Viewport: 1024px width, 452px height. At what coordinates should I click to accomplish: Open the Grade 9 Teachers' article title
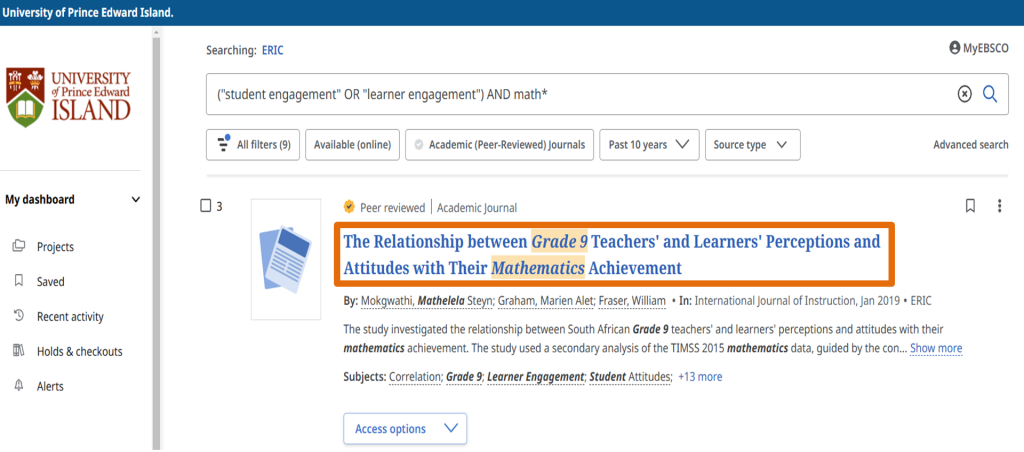pos(611,254)
